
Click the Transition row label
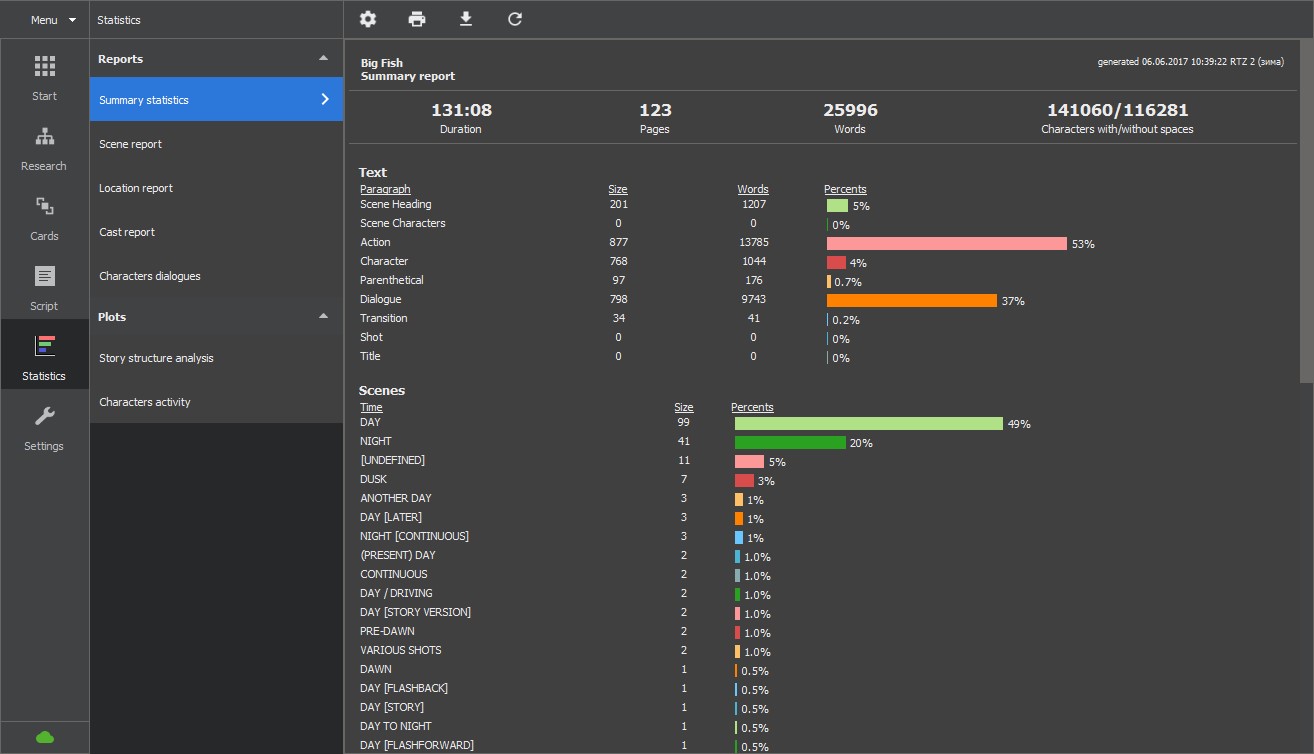(x=384, y=318)
